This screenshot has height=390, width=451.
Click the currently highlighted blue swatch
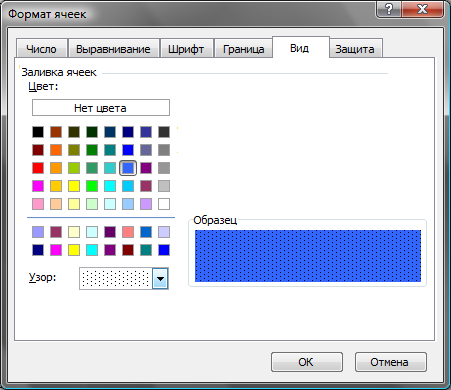click(128, 168)
